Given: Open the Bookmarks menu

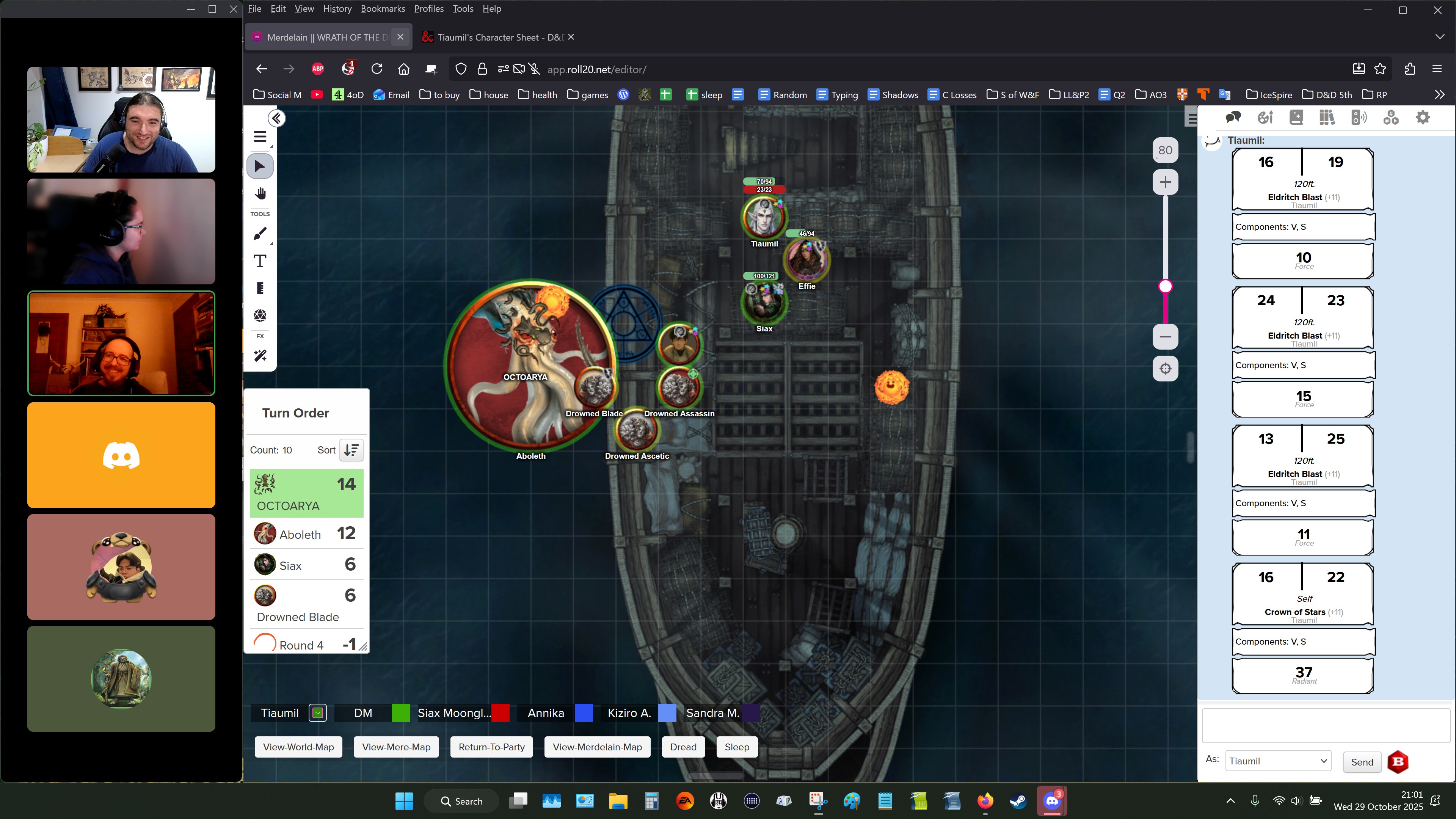Looking at the screenshot, I should tap(383, 8).
